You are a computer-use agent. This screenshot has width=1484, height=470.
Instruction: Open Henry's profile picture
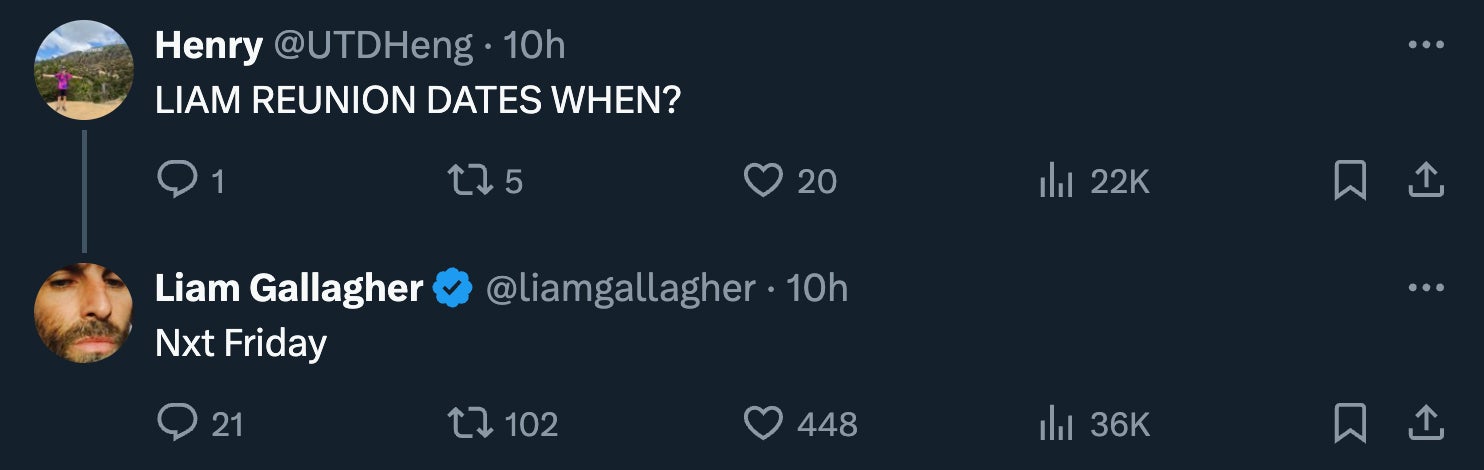(84, 70)
